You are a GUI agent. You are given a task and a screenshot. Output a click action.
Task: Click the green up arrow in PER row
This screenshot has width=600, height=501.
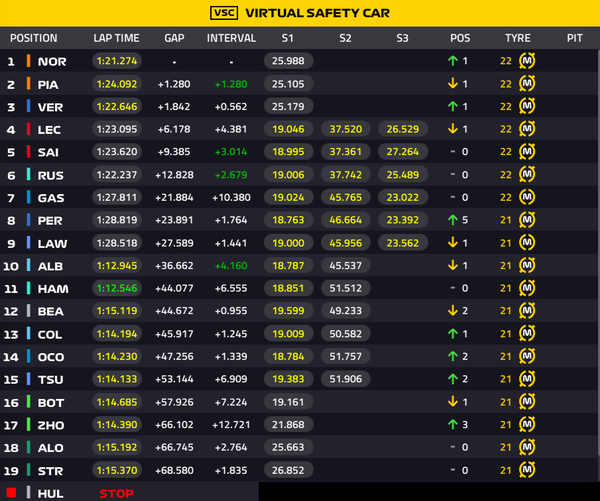point(453,220)
